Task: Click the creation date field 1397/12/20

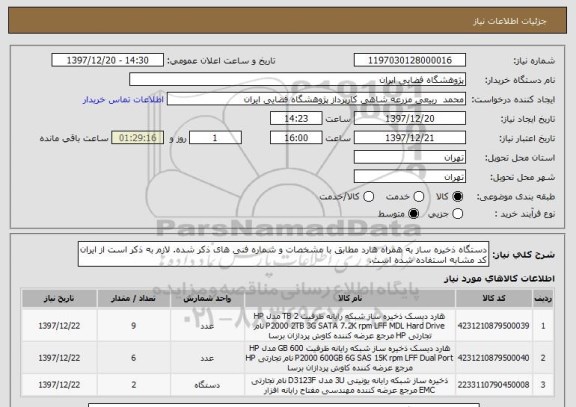Action: coord(410,119)
